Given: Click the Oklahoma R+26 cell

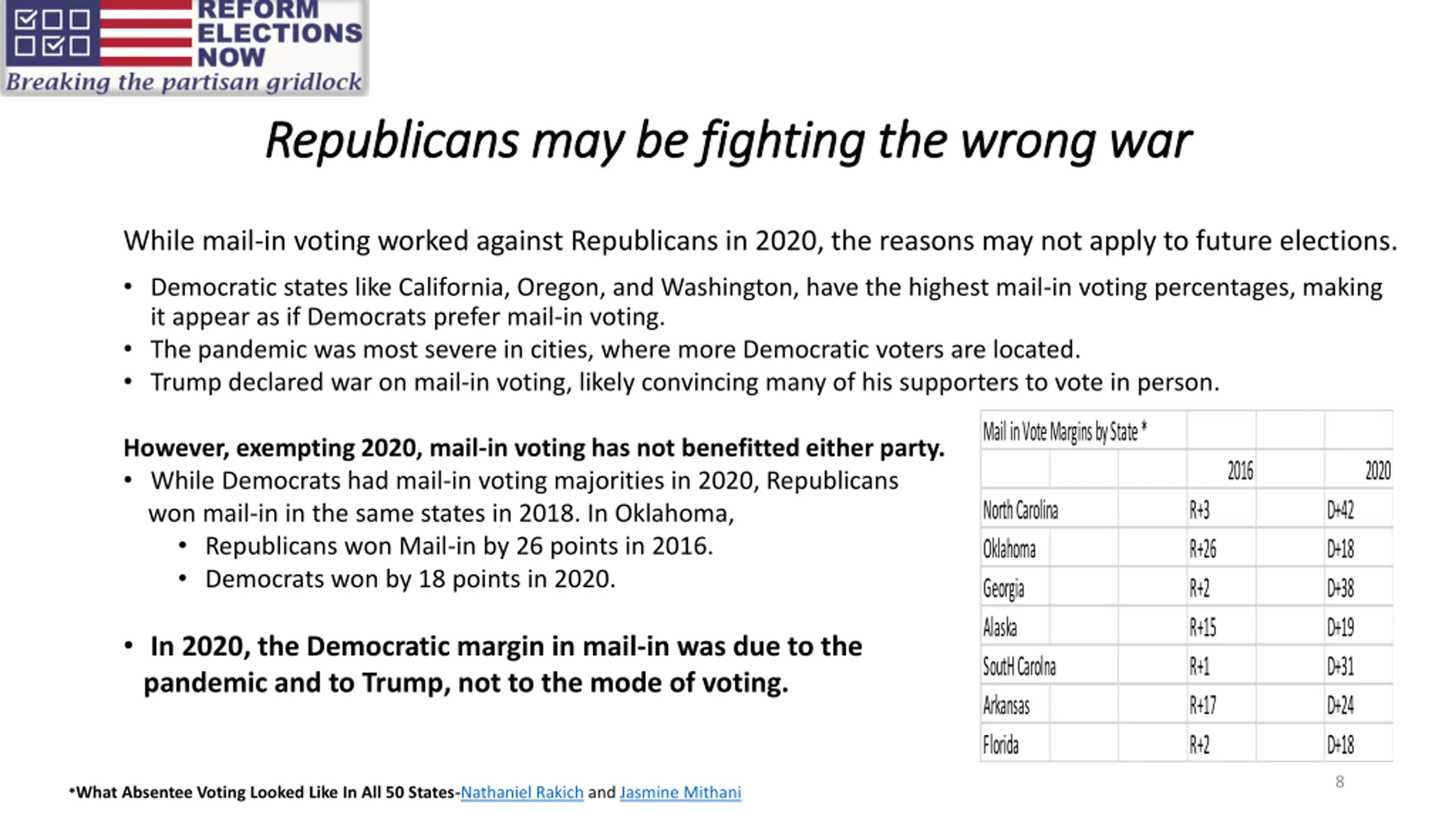Looking at the screenshot, I should [x=1221, y=548].
